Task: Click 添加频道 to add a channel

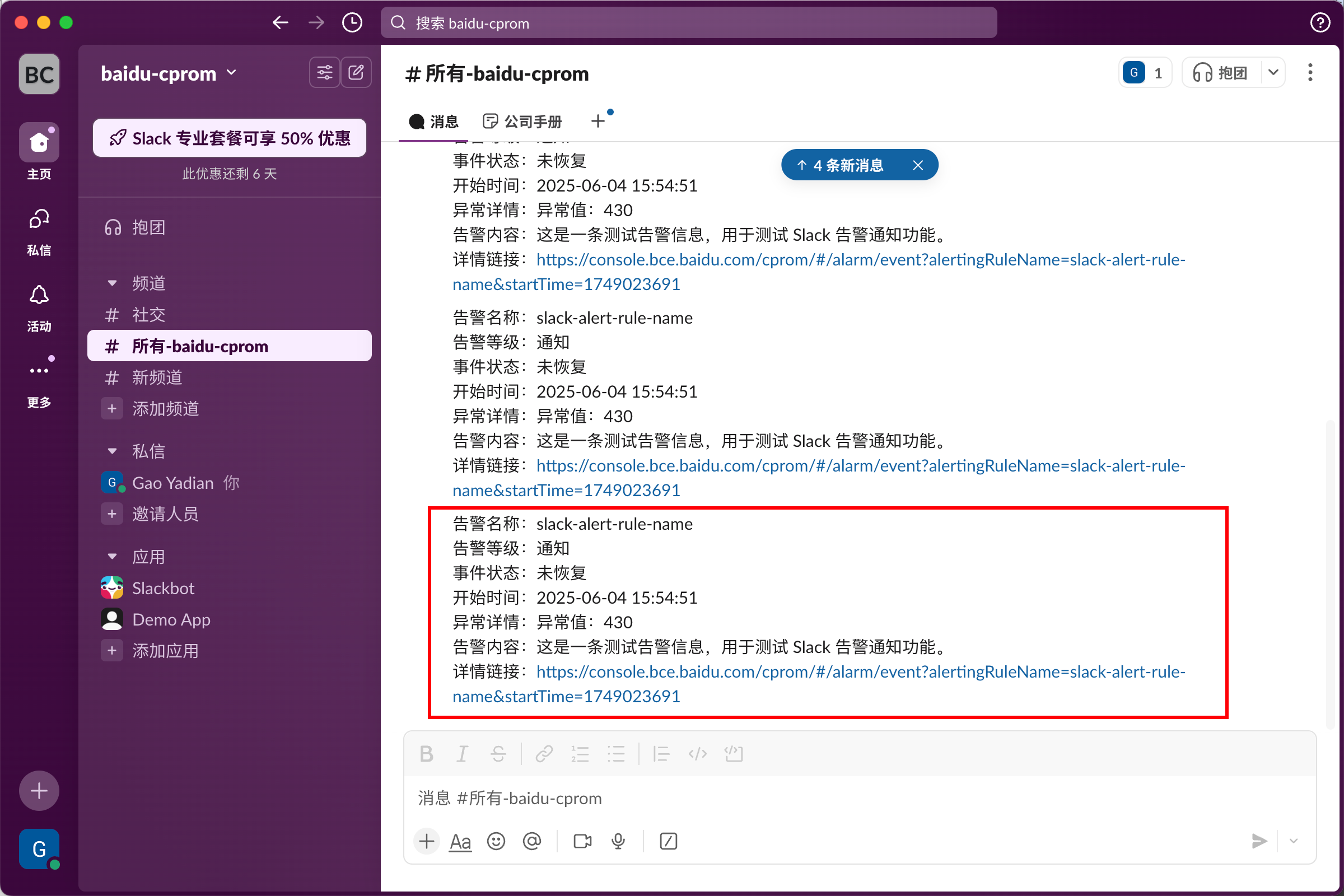Action: 229,409
